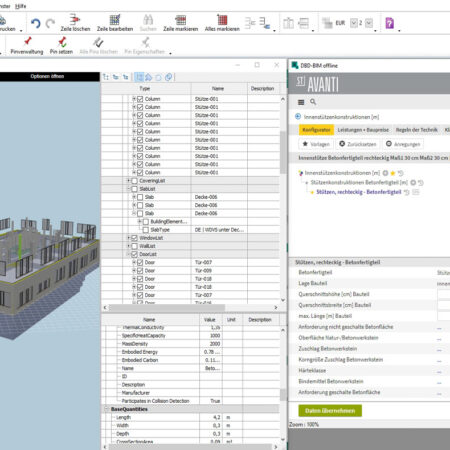Click the 3D building model view

click(50, 266)
